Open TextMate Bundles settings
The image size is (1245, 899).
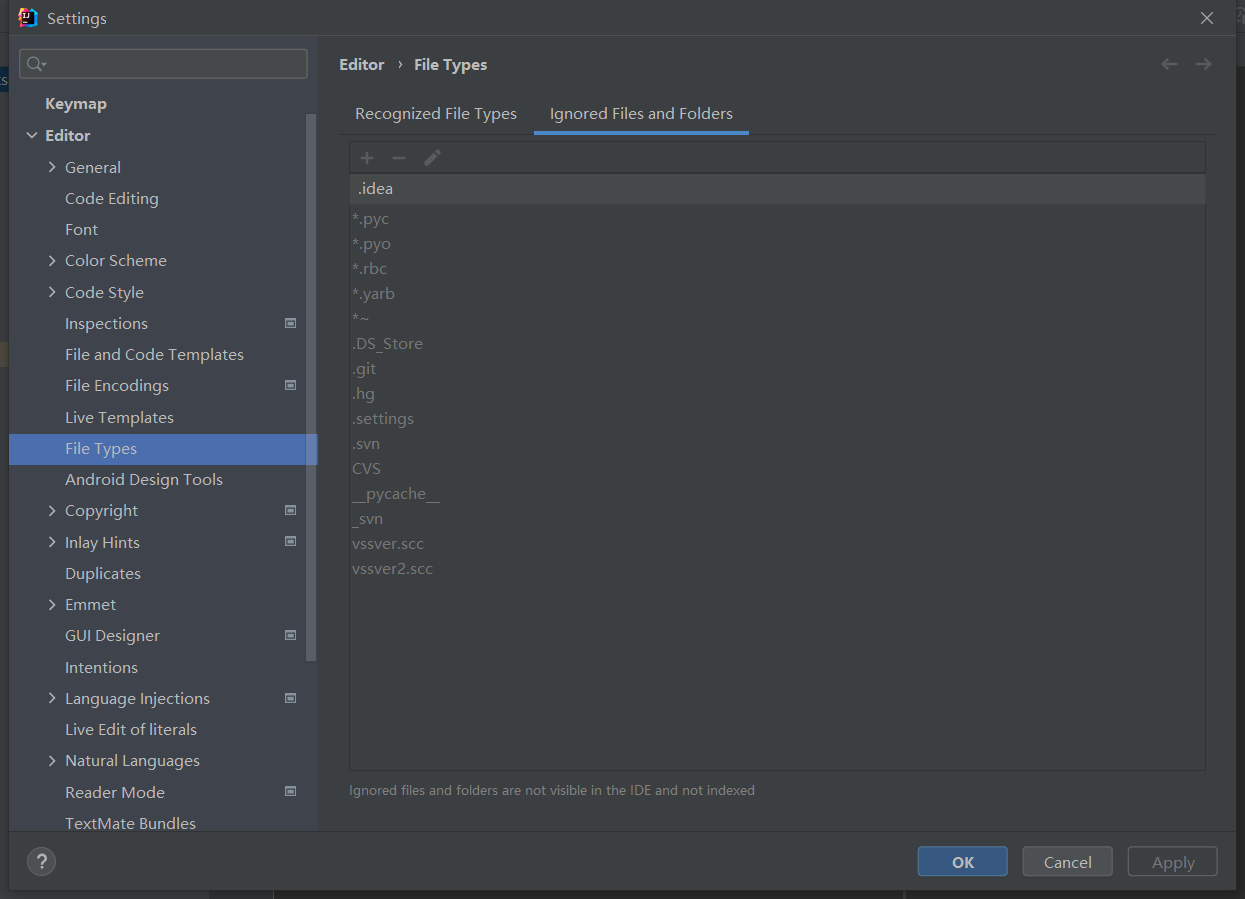pyautogui.click(x=130, y=823)
